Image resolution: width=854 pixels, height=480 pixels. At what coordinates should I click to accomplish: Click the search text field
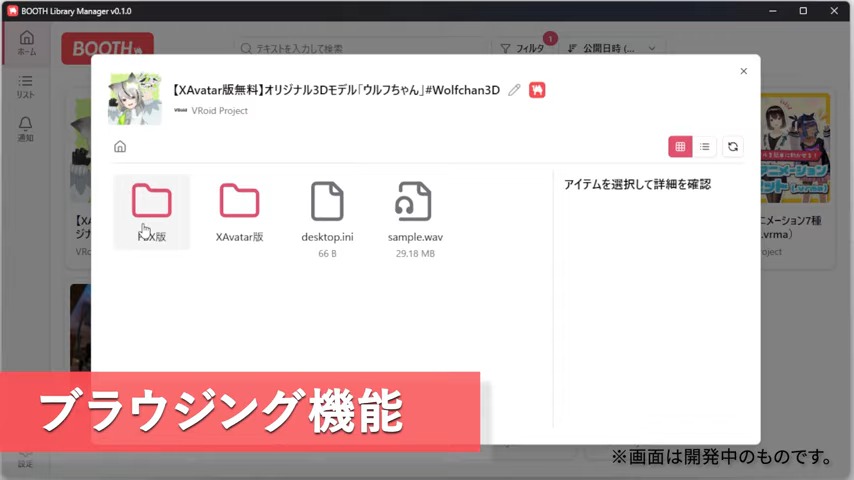(360, 48)
